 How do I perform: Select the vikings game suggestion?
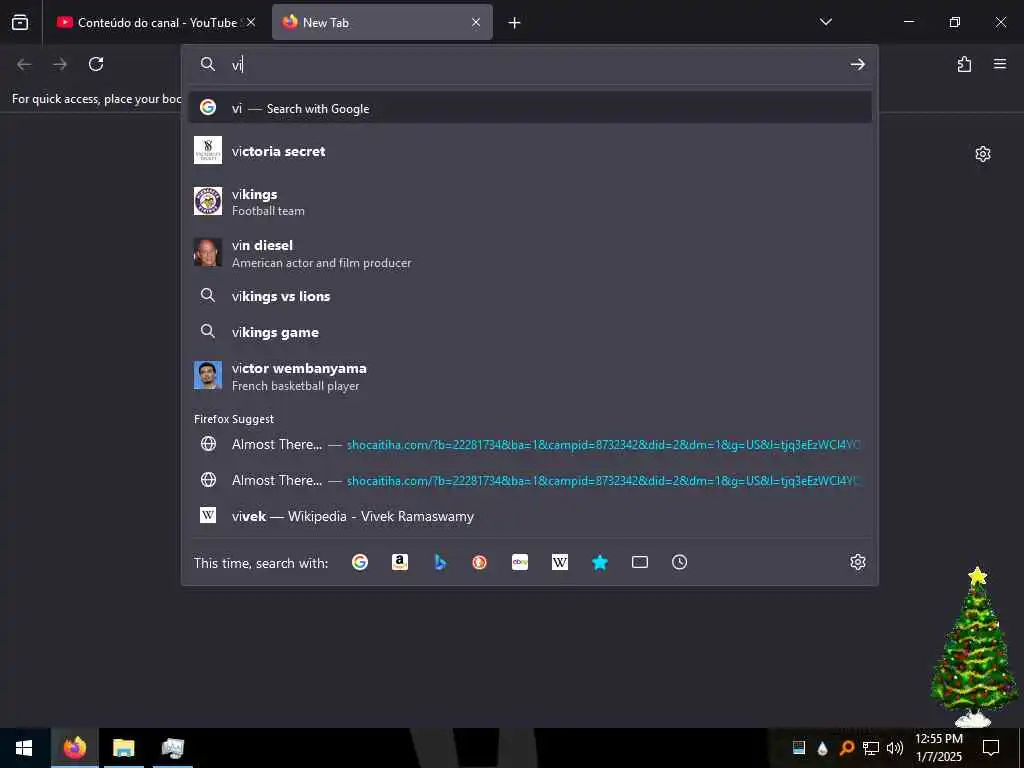point(530,332)
